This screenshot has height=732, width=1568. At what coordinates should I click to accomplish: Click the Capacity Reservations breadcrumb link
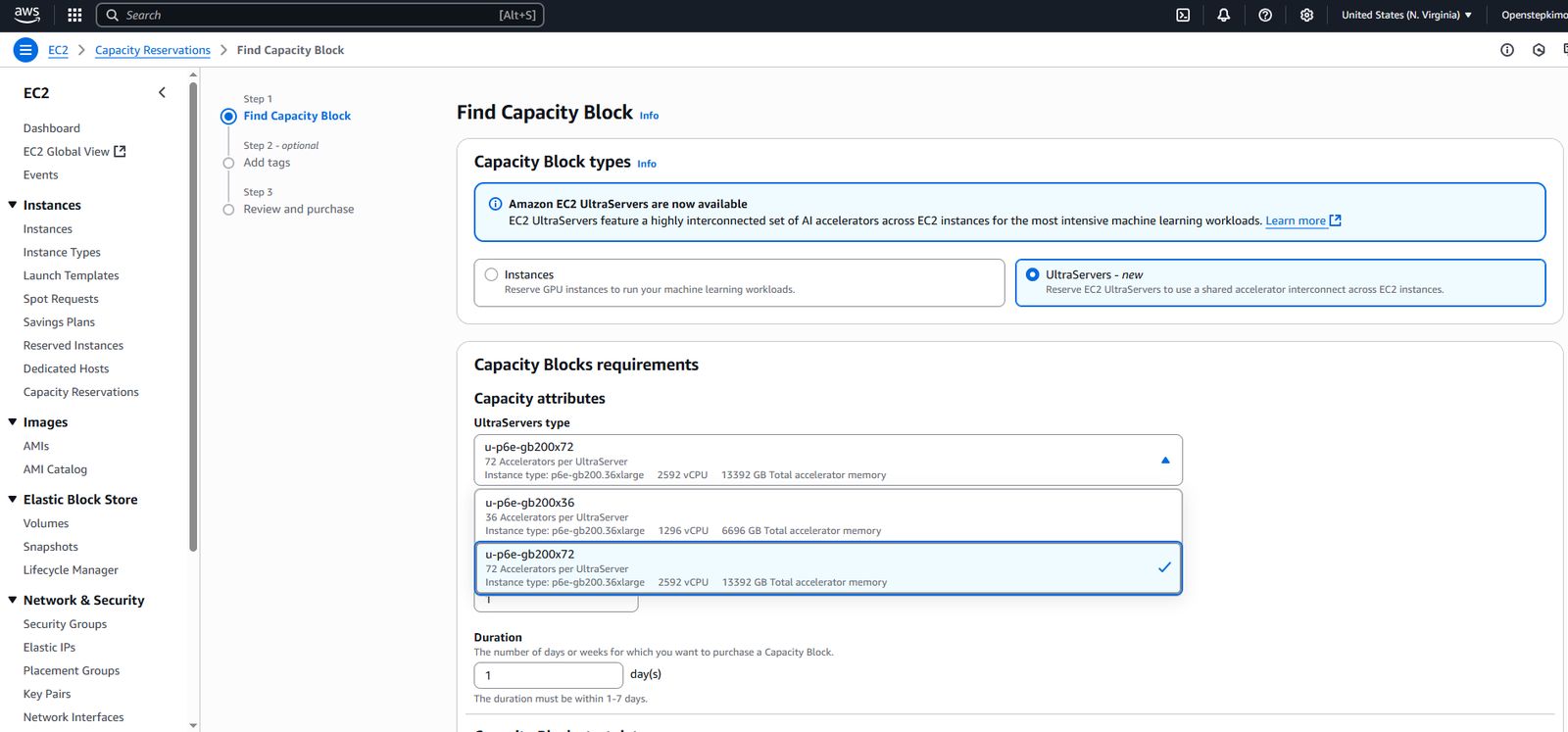click(153, 50)
